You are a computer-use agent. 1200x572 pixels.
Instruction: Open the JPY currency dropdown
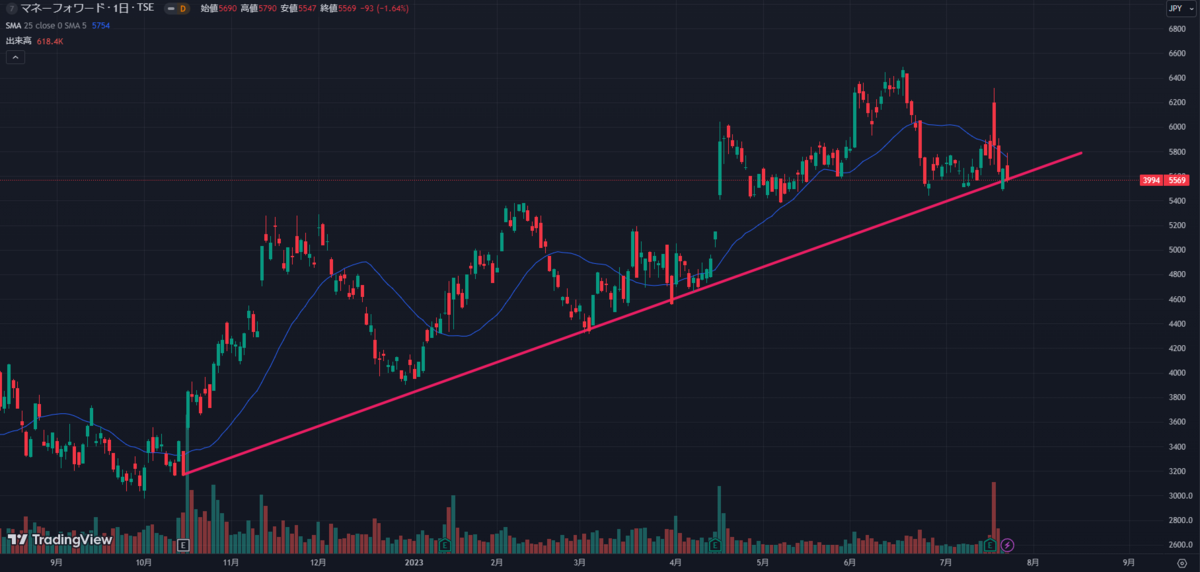click(1179, 9)
